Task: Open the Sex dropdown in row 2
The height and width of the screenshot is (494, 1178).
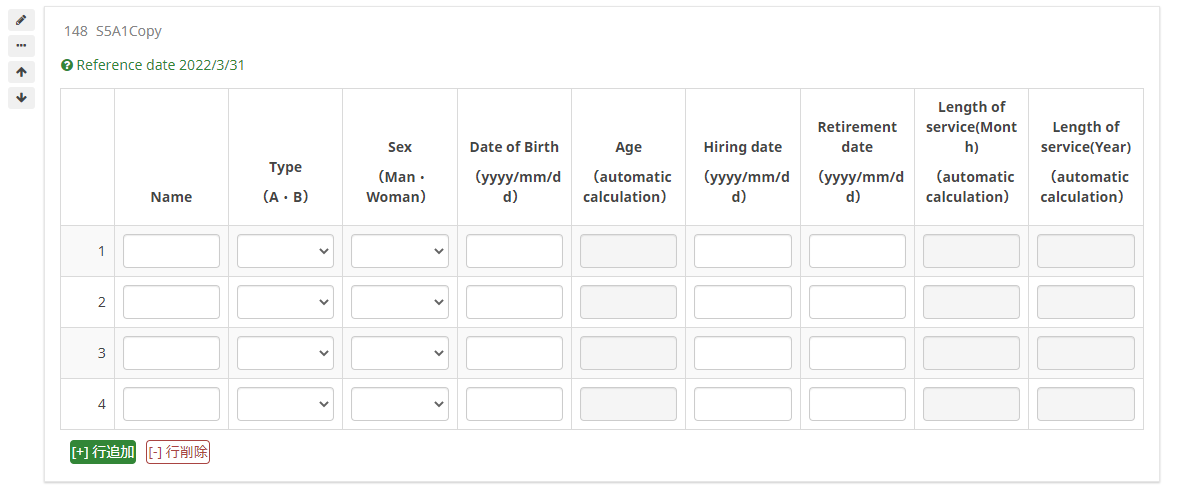Action: [x=399, y=302]
